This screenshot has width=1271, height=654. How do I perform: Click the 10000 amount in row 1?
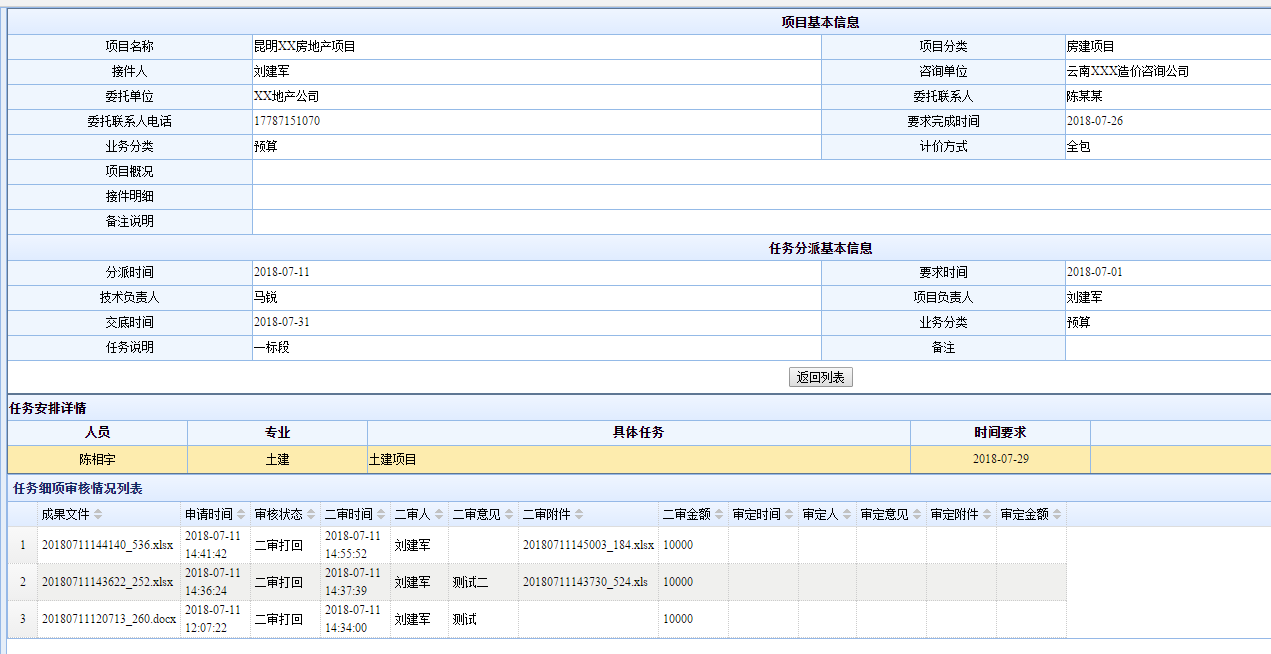[x=678, y=545]
